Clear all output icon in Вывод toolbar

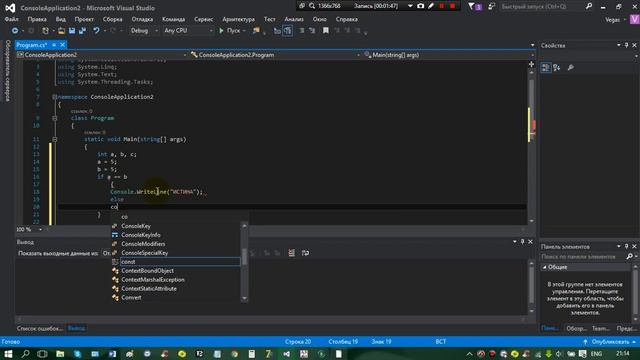pyautogui.click(x=291, y=253)
